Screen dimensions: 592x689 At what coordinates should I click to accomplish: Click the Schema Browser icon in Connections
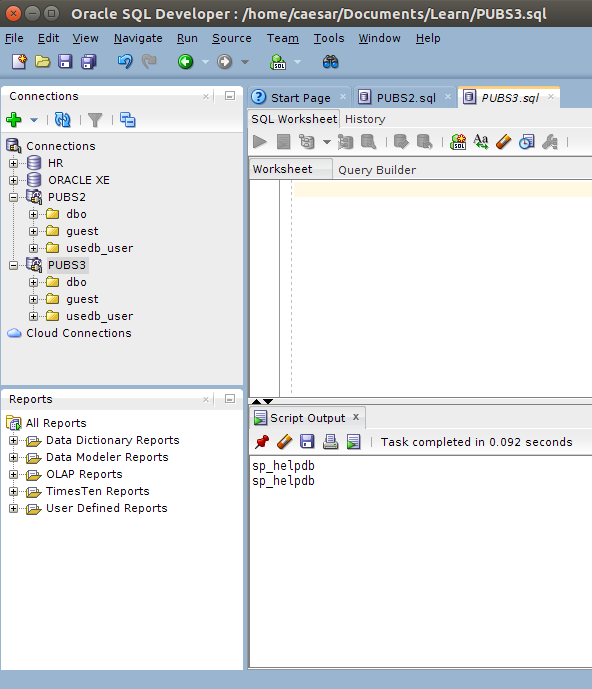(x=127, y=120)
